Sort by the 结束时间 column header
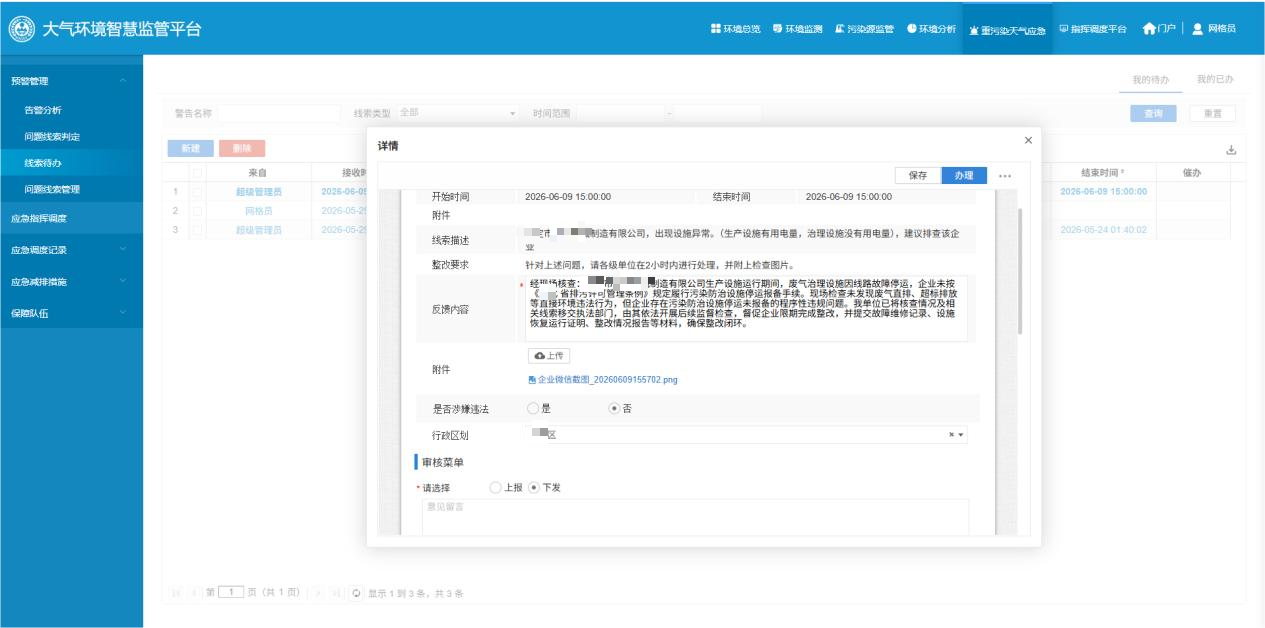The width and height of the screenshot is (1265, 628). [x=1102, y=173]
